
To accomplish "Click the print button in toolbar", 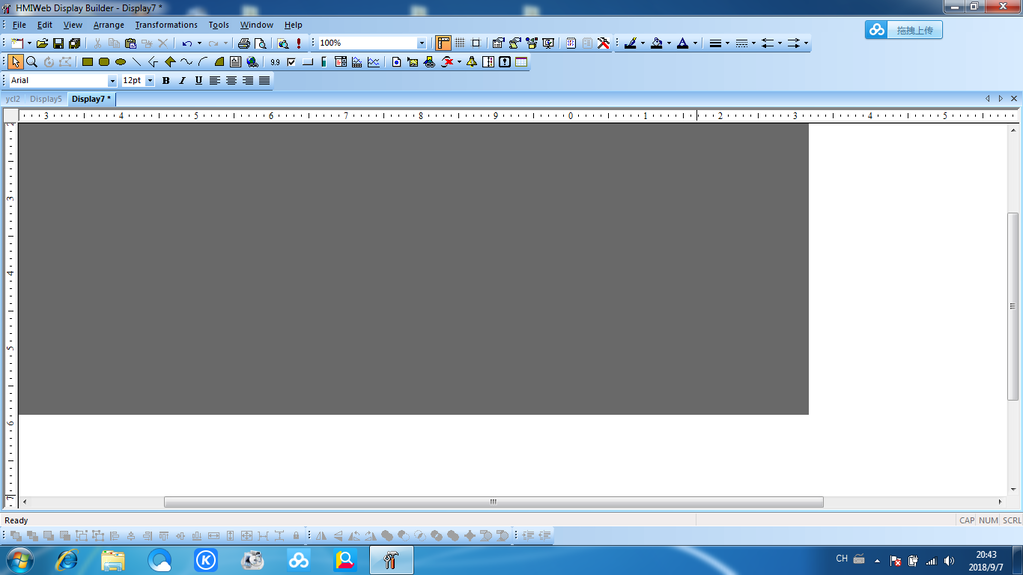I will [x=243, y=43].
